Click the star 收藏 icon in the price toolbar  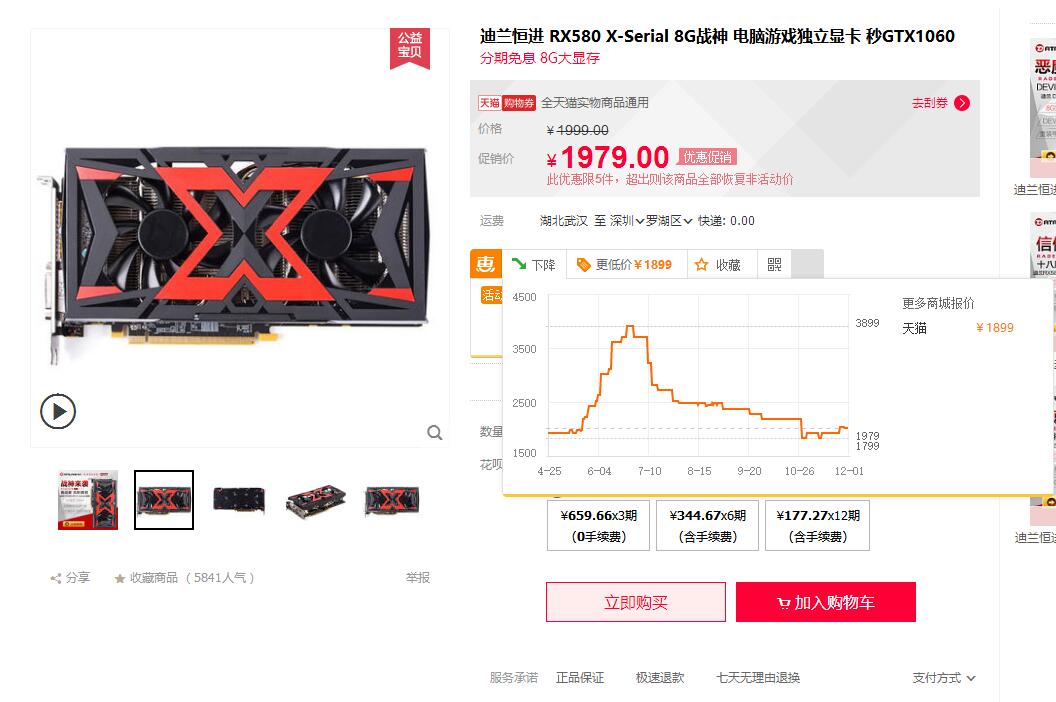[702, 265]
